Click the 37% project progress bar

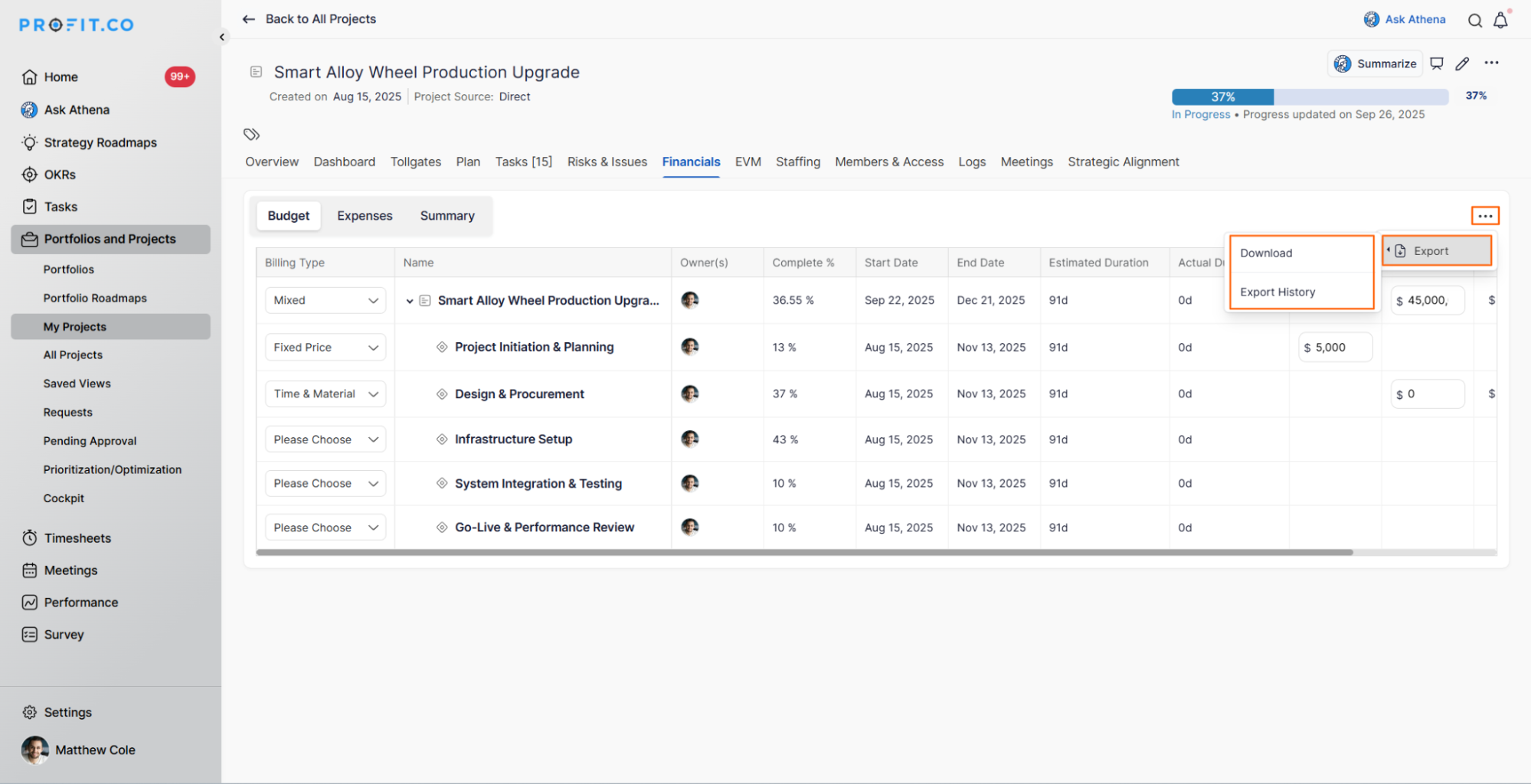point(1310,97)
